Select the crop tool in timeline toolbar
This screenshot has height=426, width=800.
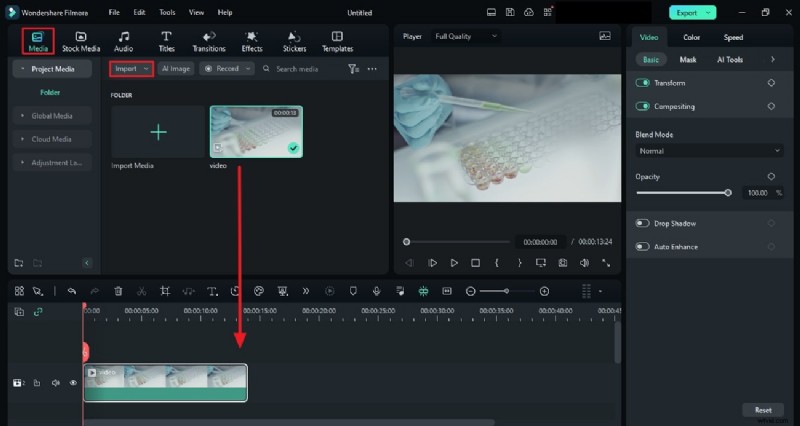click(x=165, y=291)
